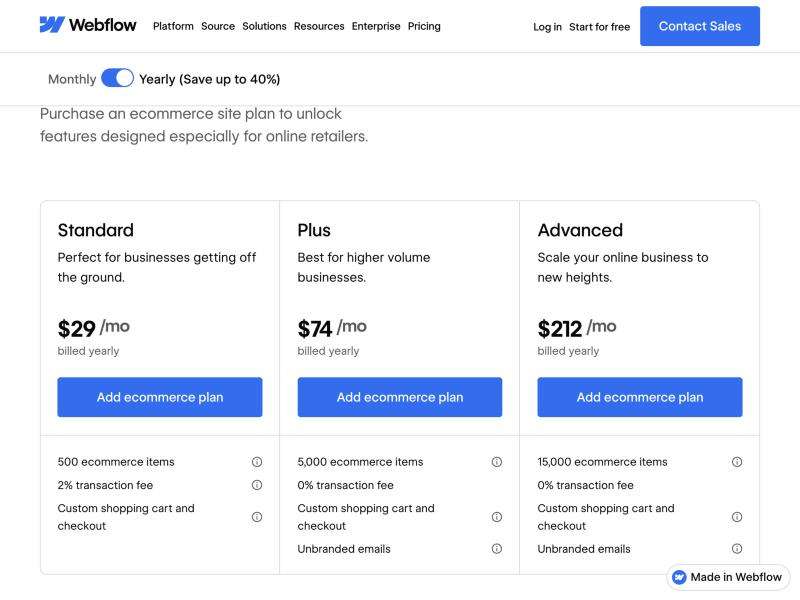Viewport: 800px width, 600px height.
Task: Open info icon for 500 ecommerce items
Action: pyautogui.click(x=257, y=462)
